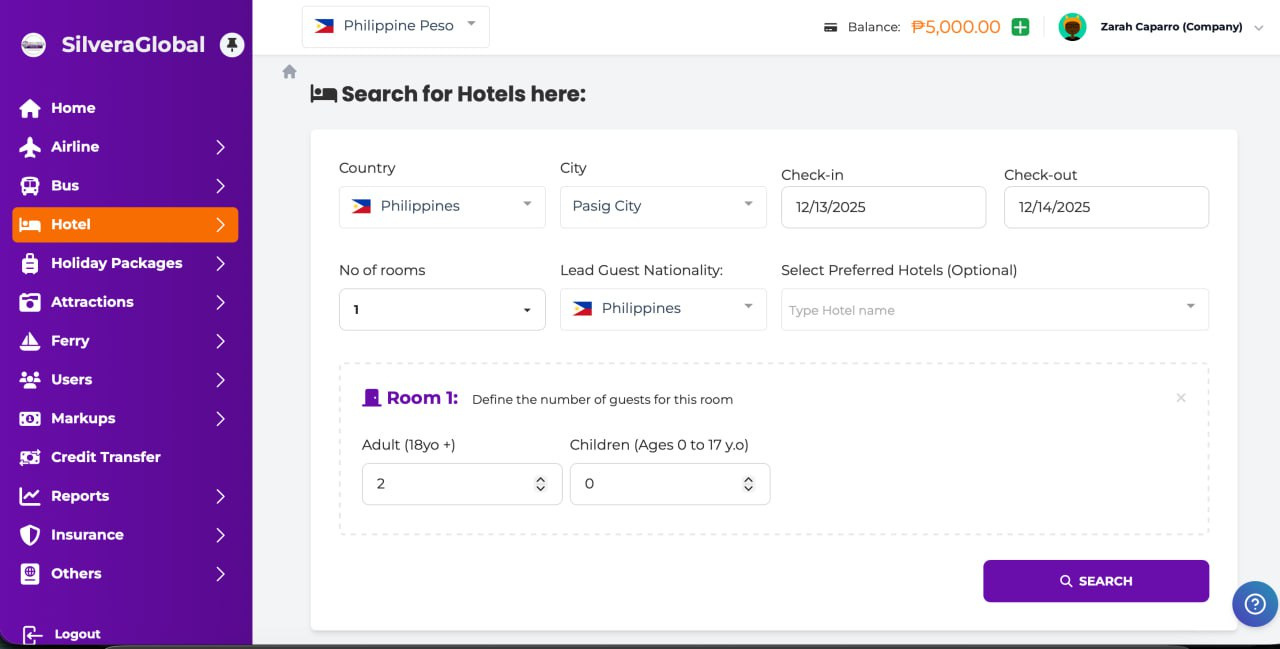The height and width of the screenshot is (649, 1280).
Task: Click the preferred hotel name field
Action: point(980,310)
